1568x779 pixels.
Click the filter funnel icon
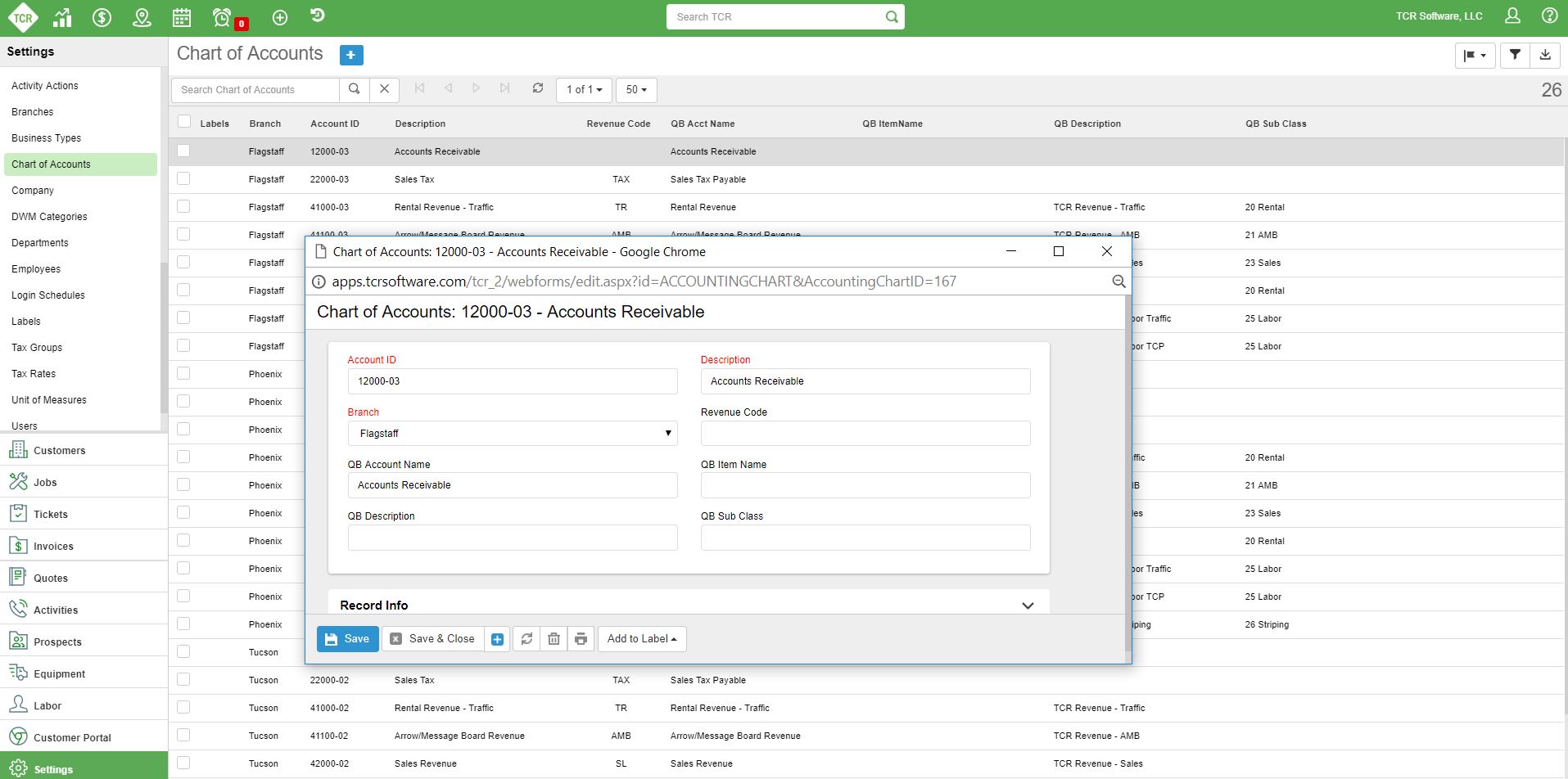coord(1515,55)
